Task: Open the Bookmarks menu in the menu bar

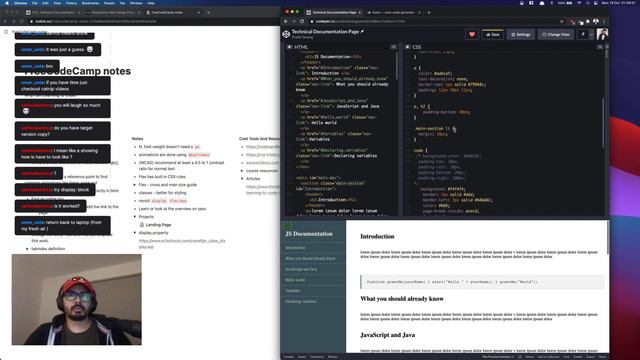Action: 90,3
